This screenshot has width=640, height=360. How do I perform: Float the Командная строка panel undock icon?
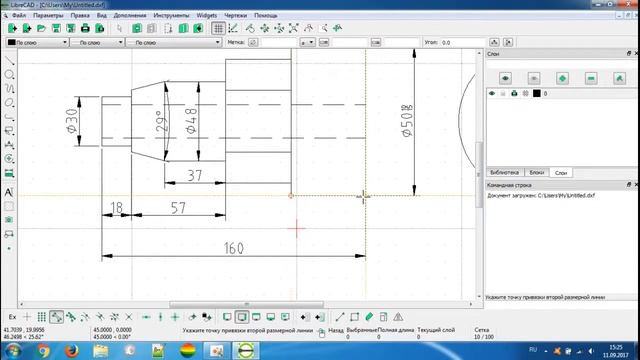coord(629,185)
